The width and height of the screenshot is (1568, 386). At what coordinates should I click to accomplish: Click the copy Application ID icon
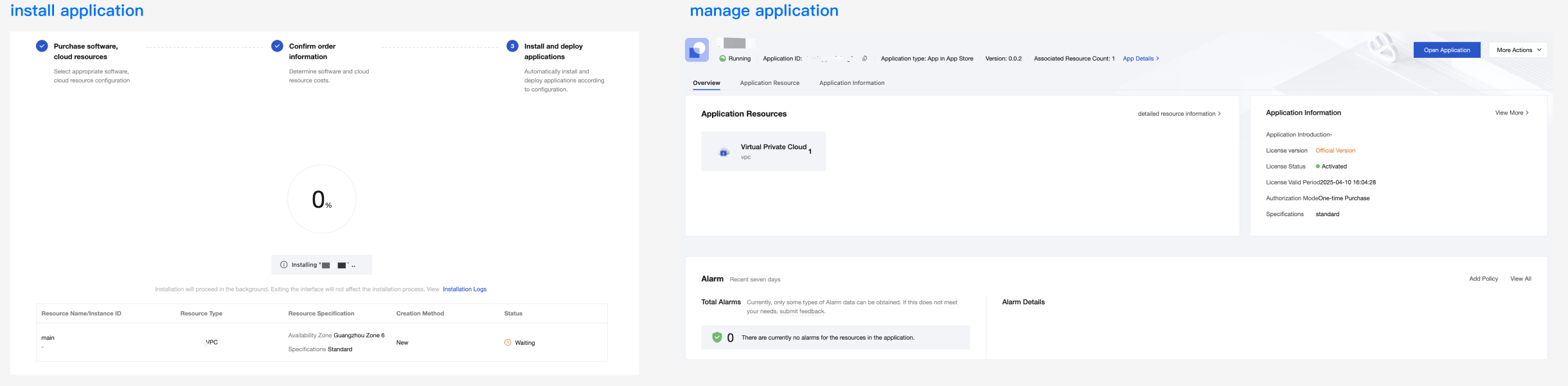click(864, 59)
